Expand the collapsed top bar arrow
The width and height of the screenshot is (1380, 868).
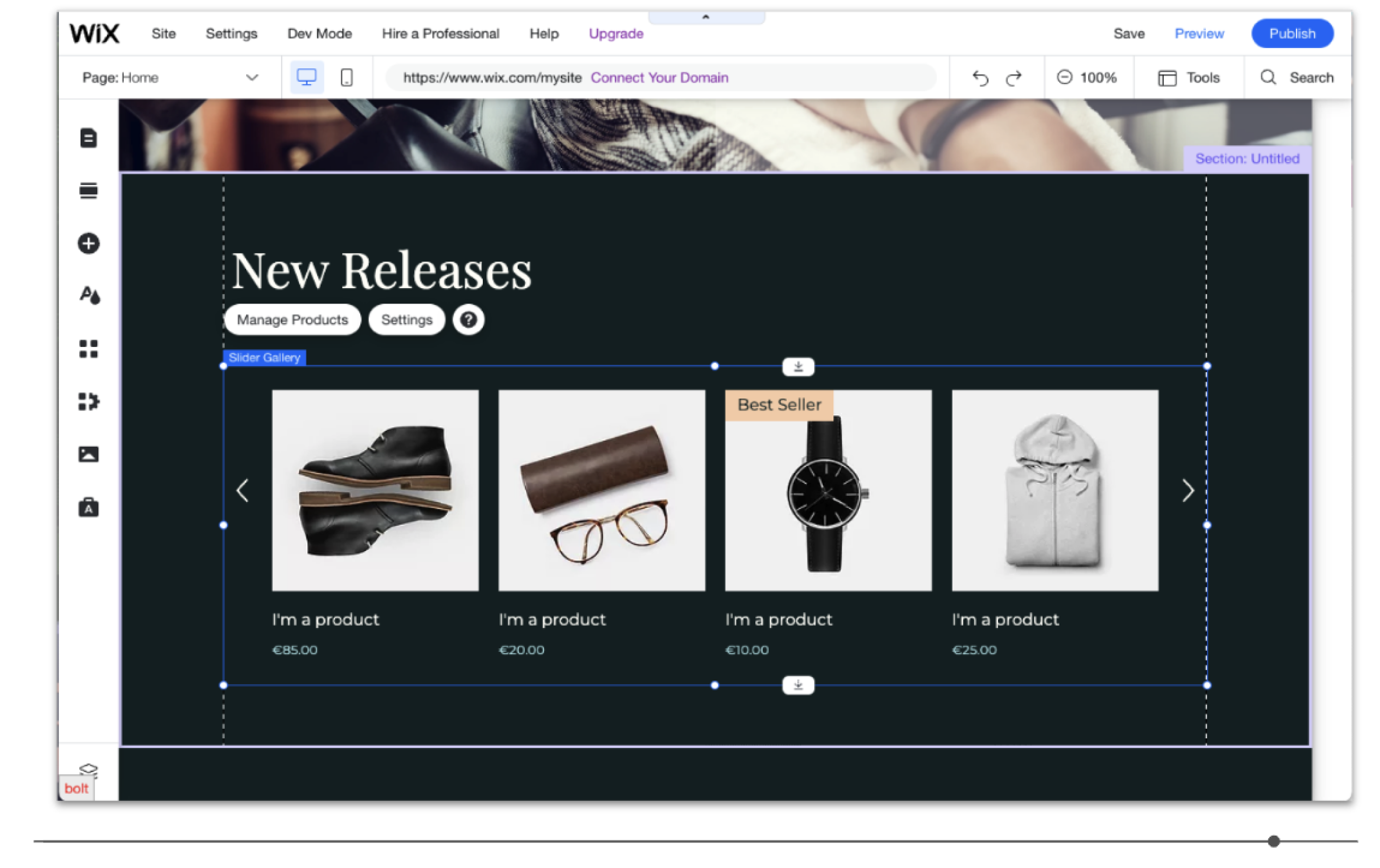[706, 17]
